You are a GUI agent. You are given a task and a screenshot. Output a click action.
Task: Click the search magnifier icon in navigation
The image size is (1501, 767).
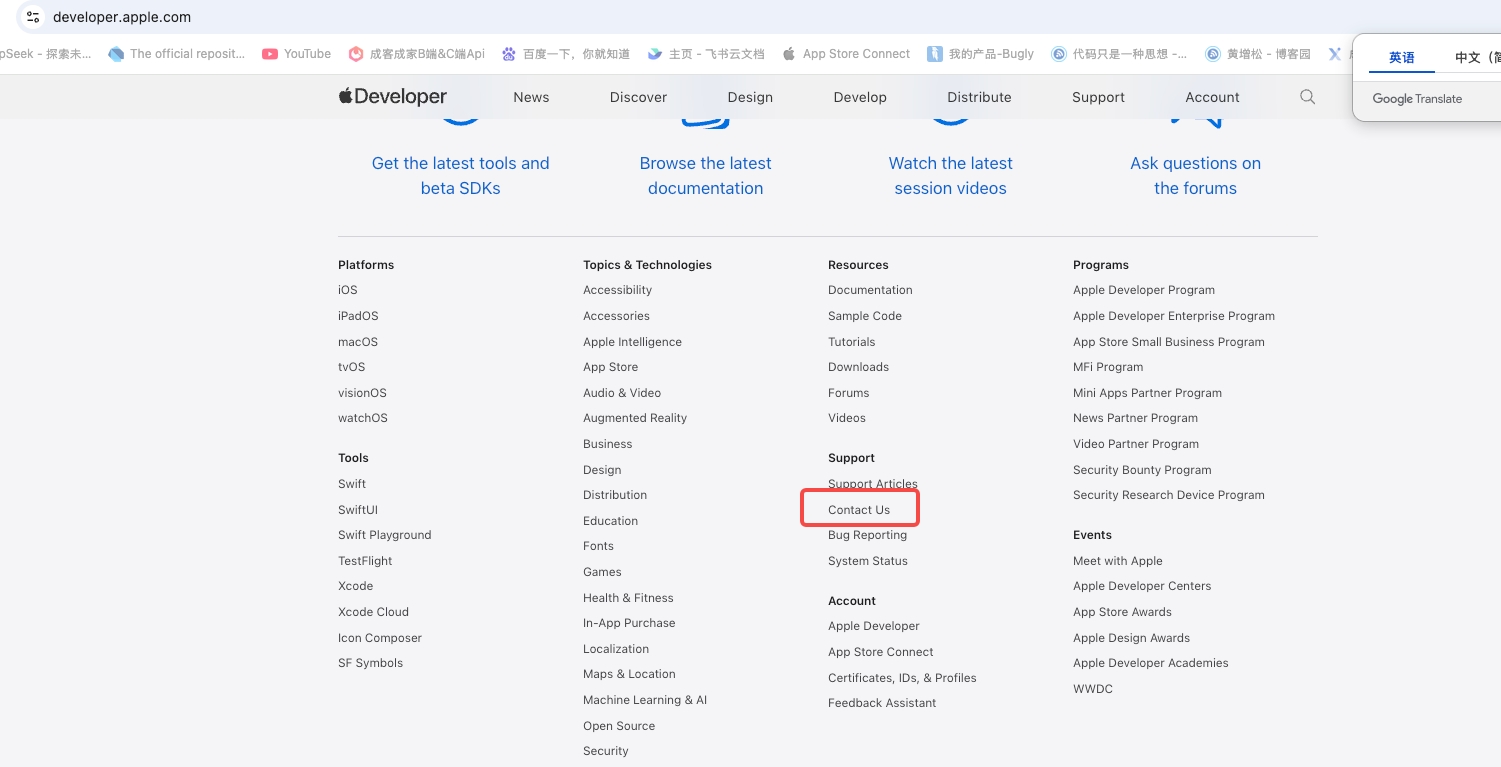1307,97
